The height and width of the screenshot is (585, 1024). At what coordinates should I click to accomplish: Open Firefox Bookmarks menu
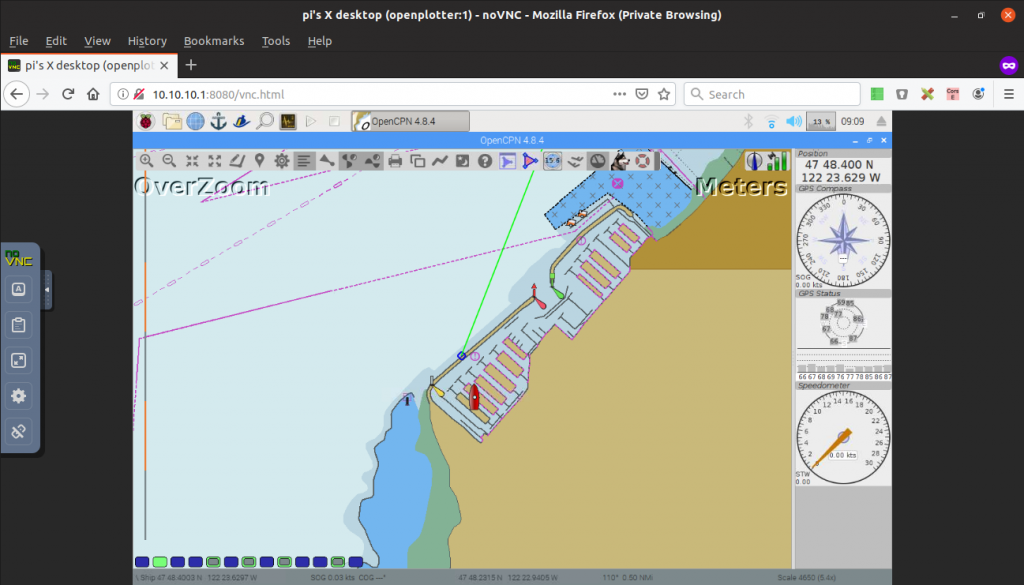(x=214, y=40)
